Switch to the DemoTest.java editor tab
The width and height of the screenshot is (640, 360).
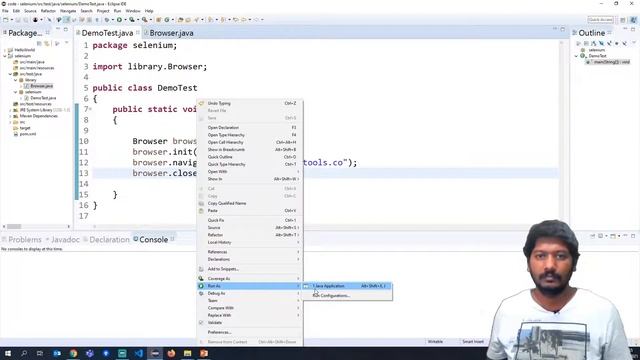coord(107,33)
